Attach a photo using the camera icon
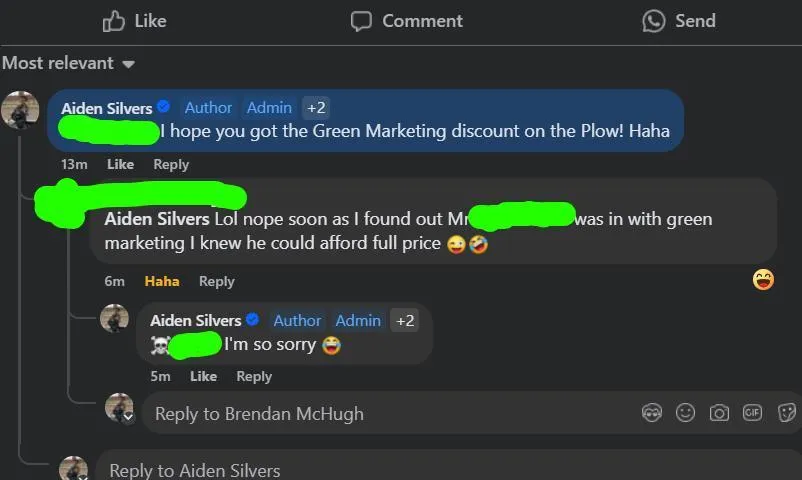Image resolution: width=802 pixels, height=480 pixels. click(x=719, y=412)
